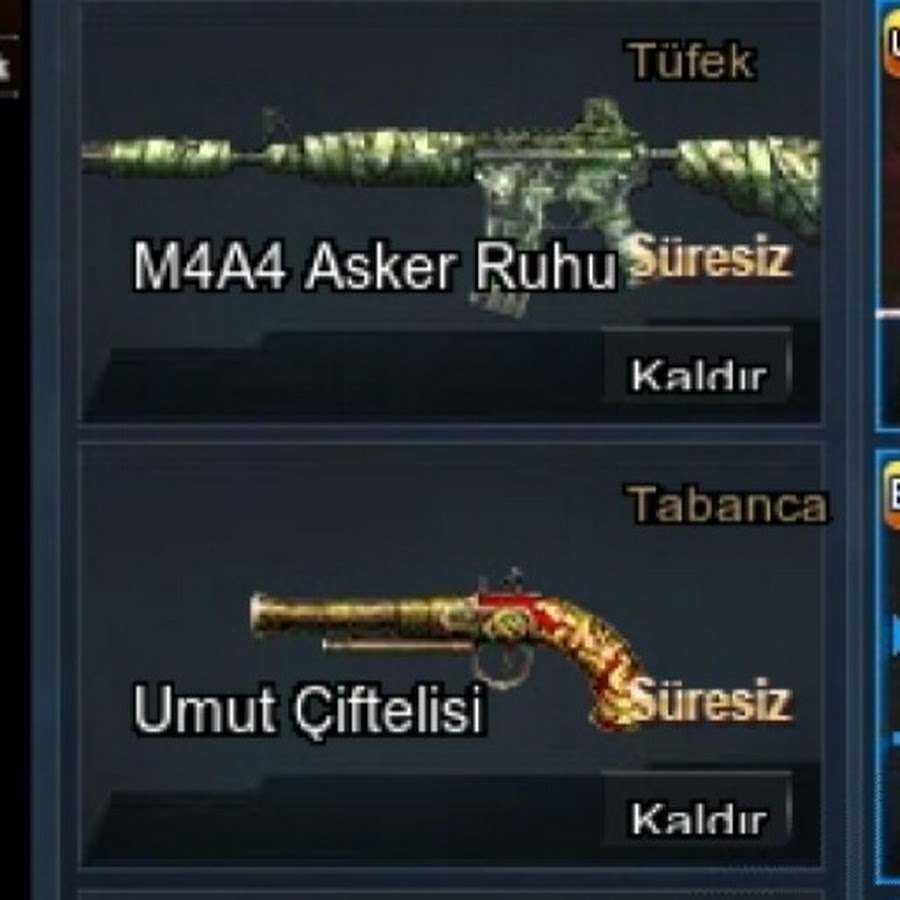
Task: Remove the M4A4 Asker Ruhu with Kaldır
Action: (698, 376)
